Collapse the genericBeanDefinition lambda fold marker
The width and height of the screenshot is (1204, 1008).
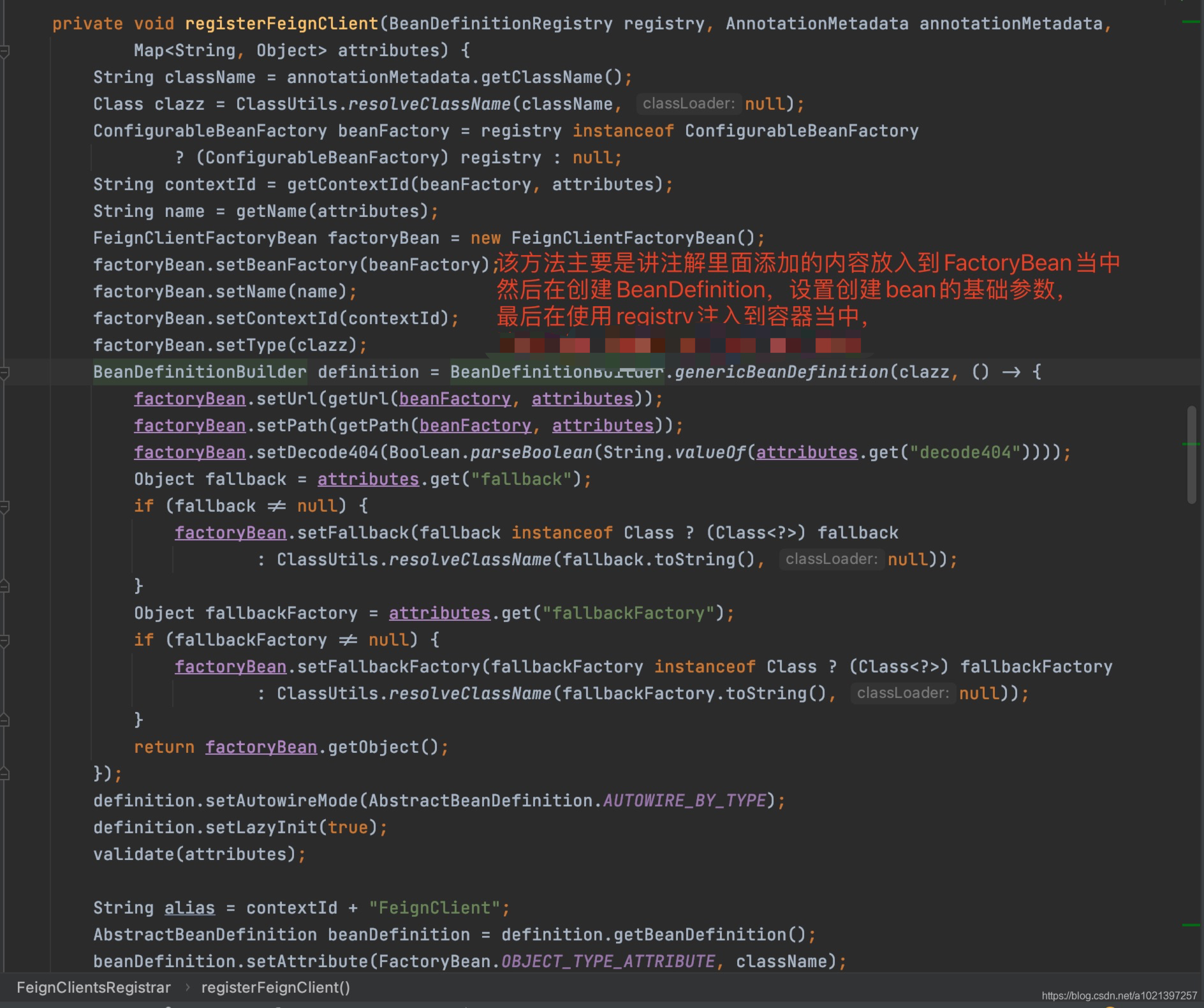coord(4,372)
